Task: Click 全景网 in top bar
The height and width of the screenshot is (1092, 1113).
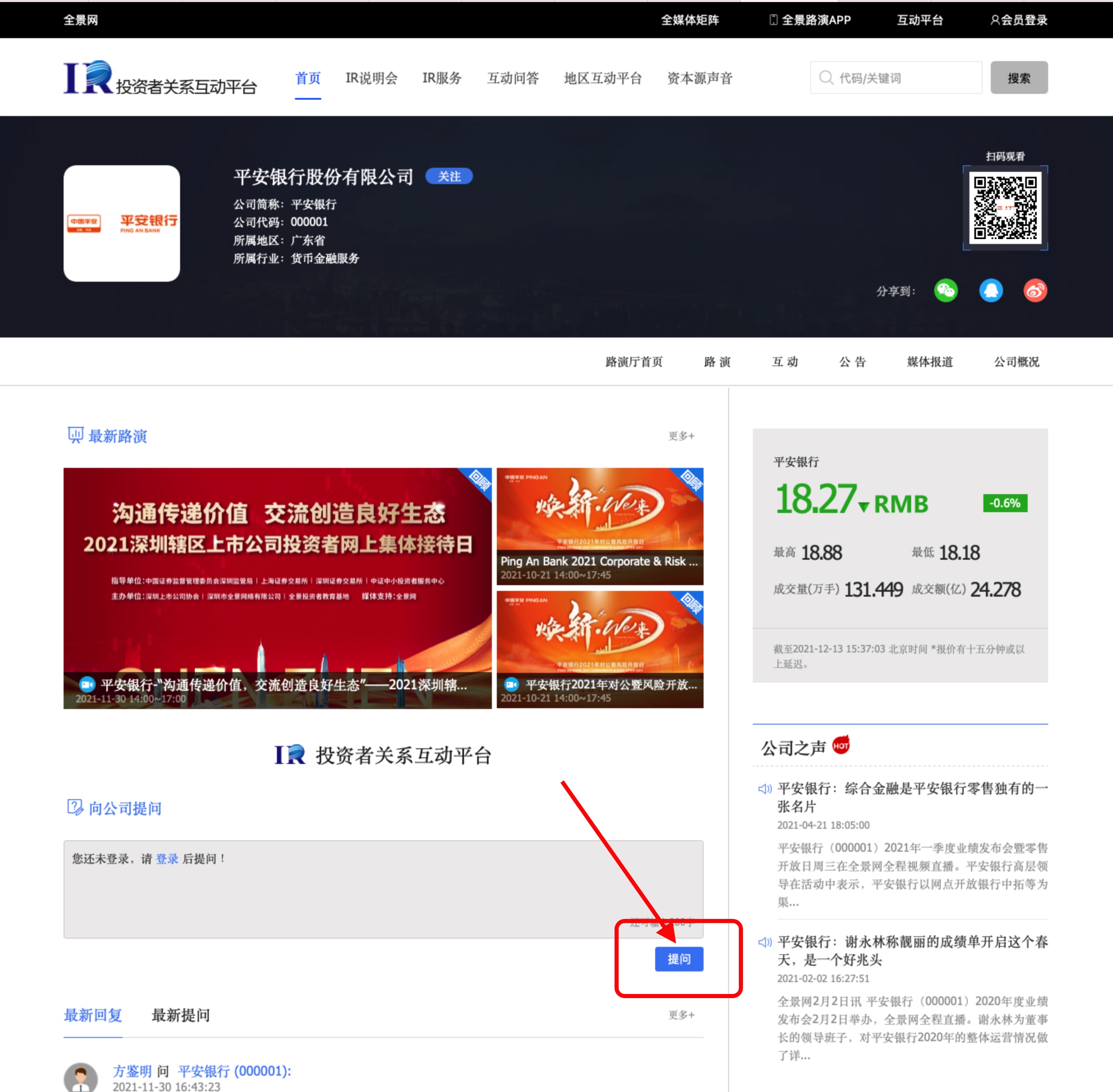Action: click(80, 20)
